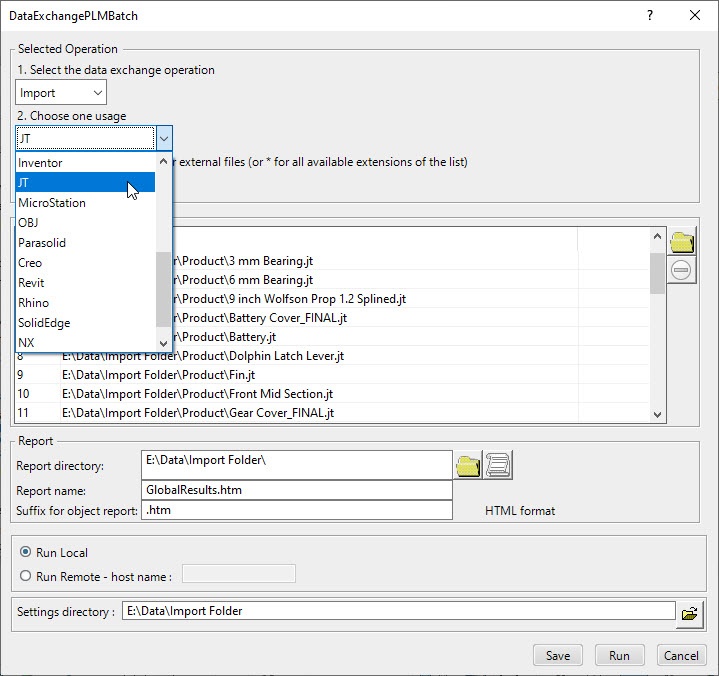The image size is (719, 676).
Task: Click the usage dropdown list scrollbar thumb
Action: click(163, 289)
